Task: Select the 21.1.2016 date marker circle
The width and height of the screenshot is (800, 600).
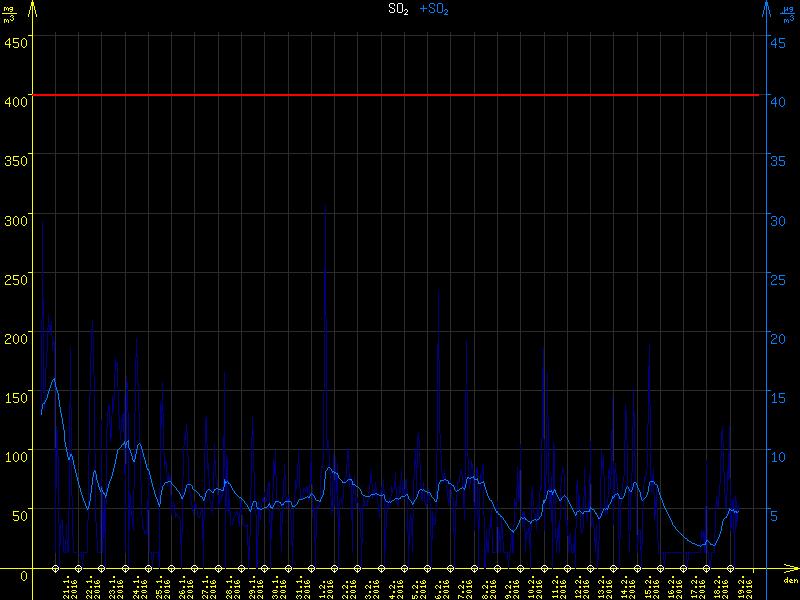Action: click(55, 570)
